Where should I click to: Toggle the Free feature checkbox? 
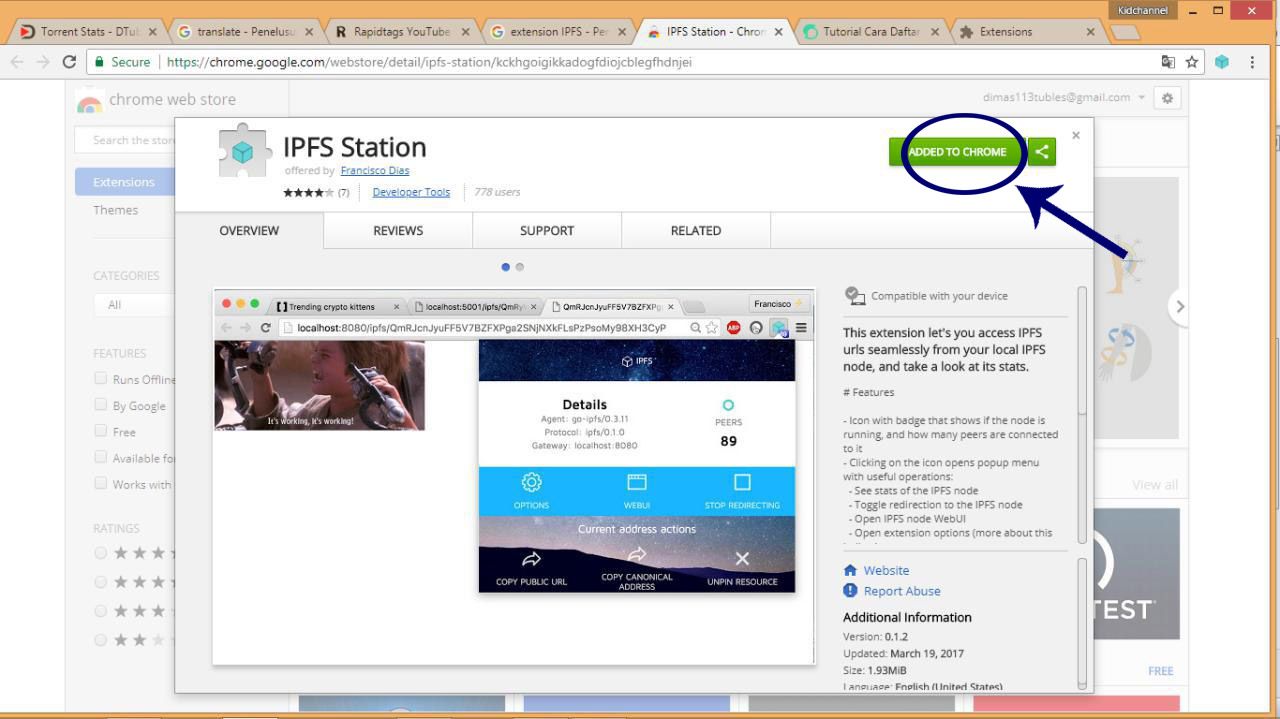tap(100, 431)
